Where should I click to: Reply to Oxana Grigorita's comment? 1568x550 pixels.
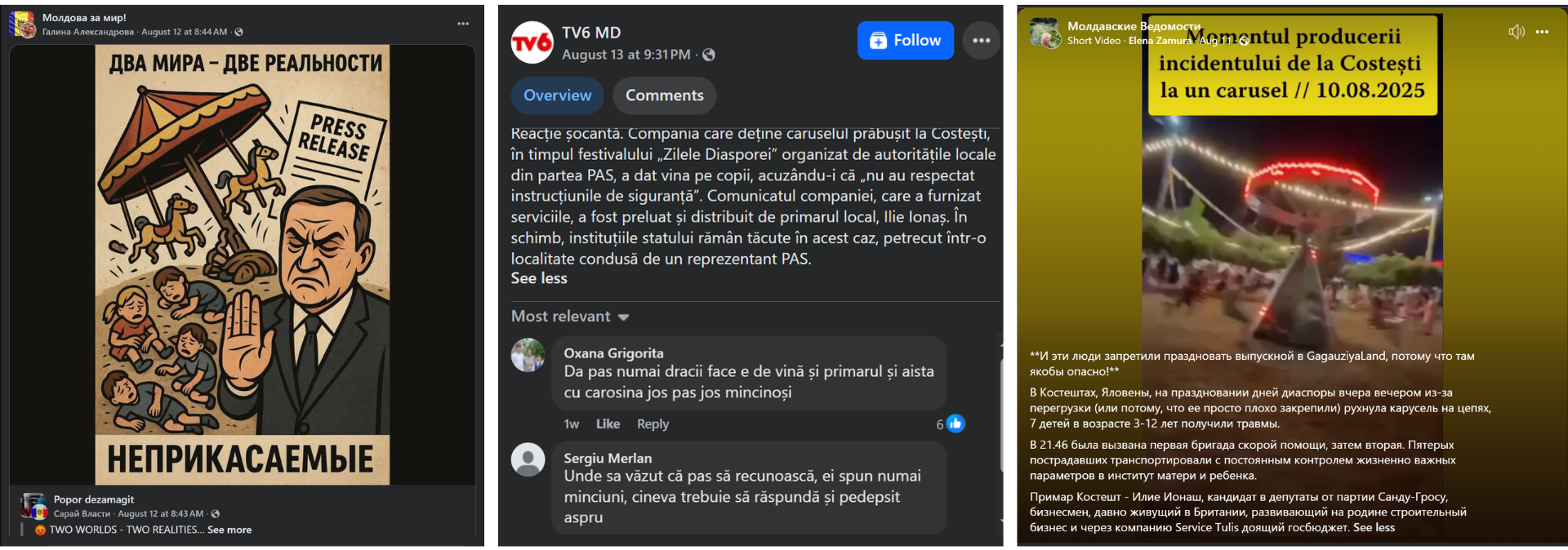coord(653,424)
